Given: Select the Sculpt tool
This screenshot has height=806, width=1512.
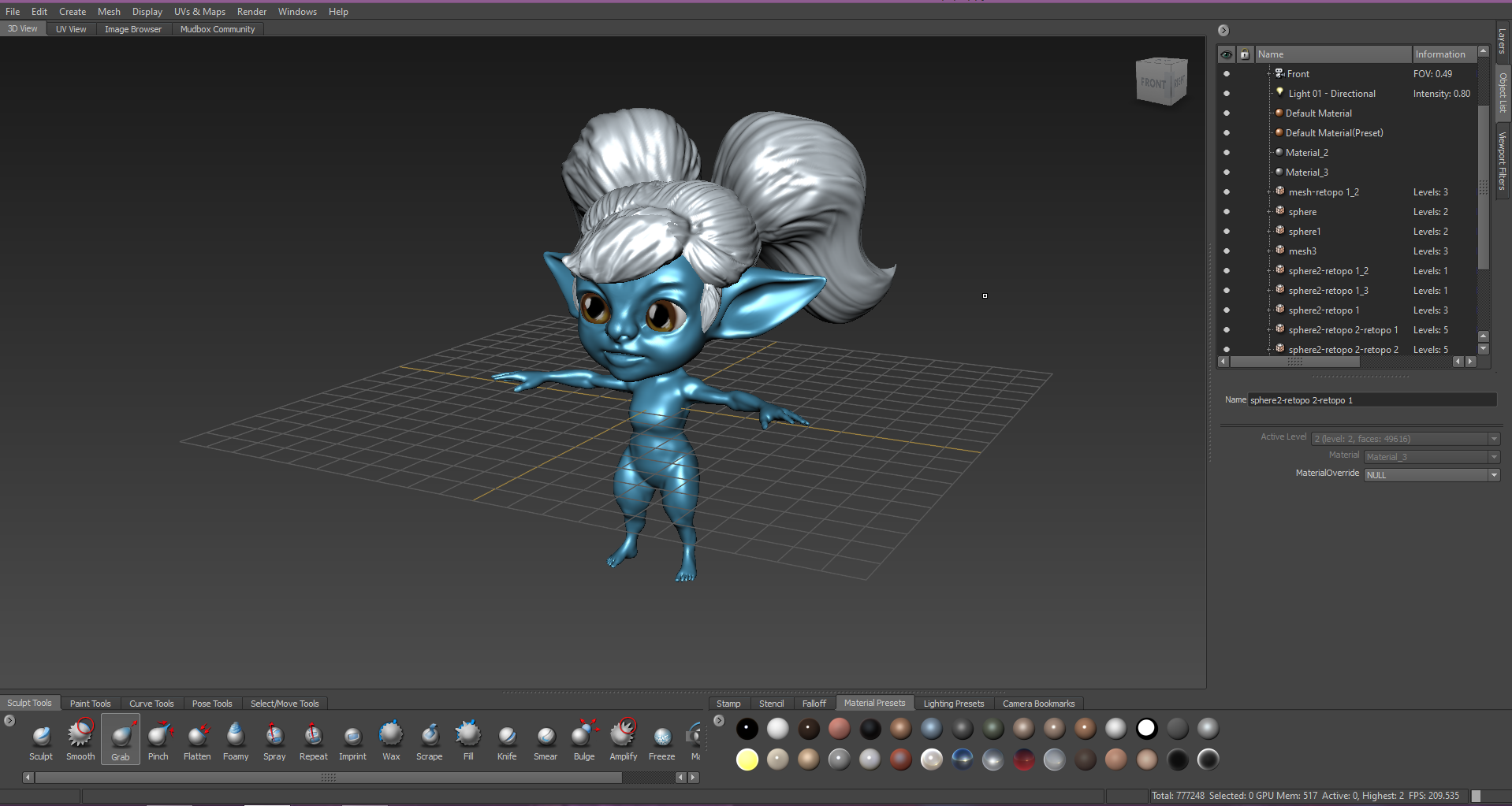Looking at the screenshot, I should pyautogui.click(x=41, y=741).
